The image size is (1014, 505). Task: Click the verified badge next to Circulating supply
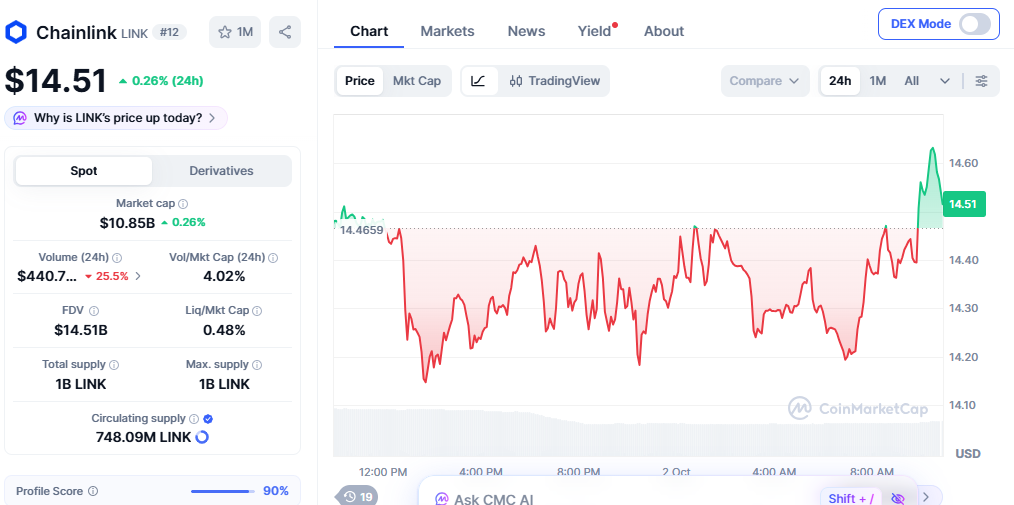click(x=208, y=418)
